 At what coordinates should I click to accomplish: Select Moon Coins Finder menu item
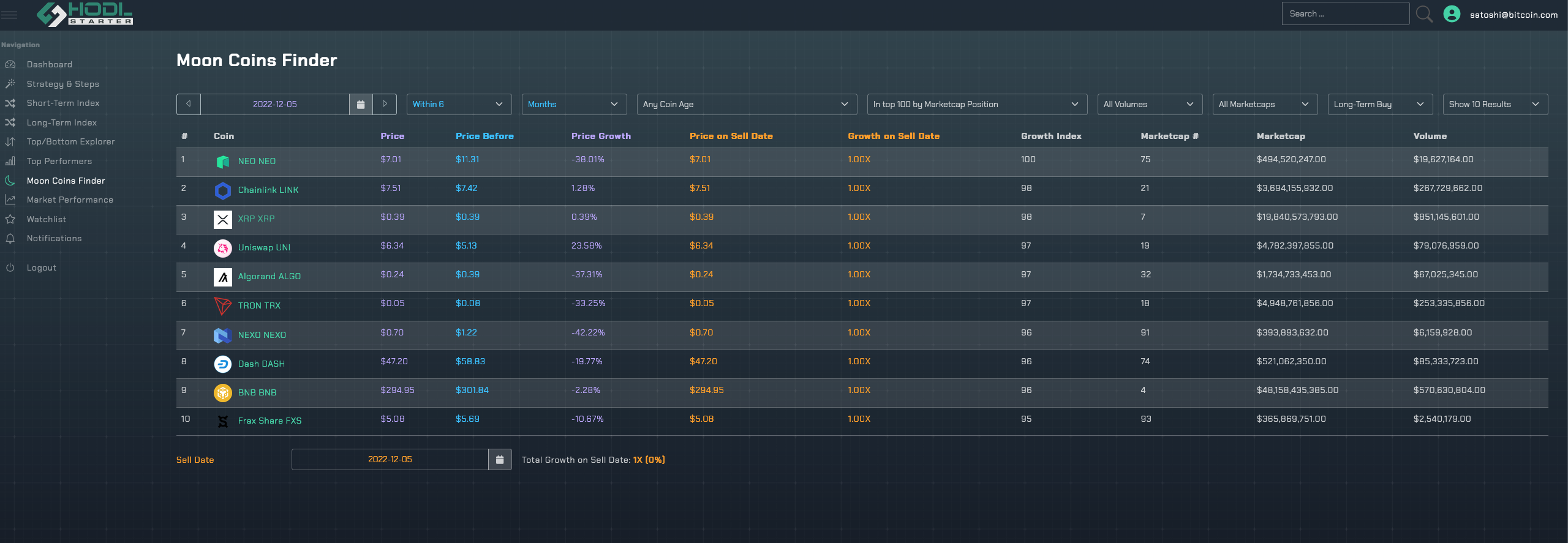(66, 181)
